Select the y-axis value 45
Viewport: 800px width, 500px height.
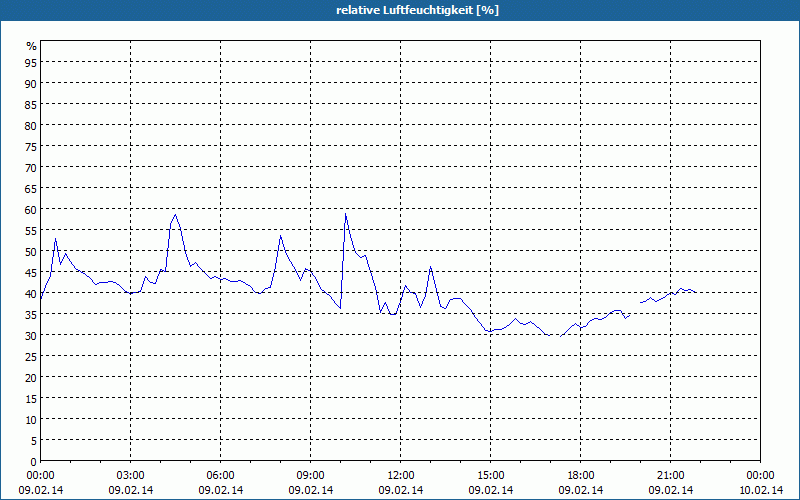31,272
